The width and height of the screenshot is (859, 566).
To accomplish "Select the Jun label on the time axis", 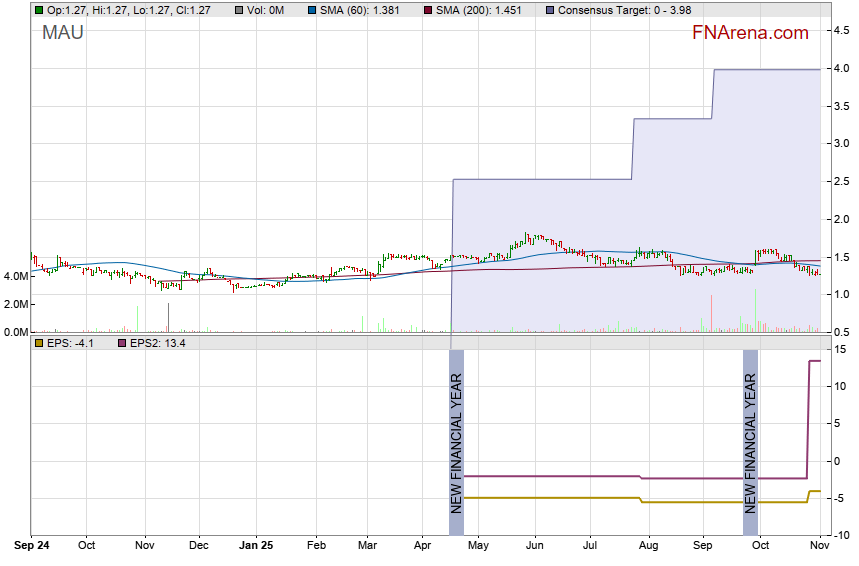I will click(534, 546).
